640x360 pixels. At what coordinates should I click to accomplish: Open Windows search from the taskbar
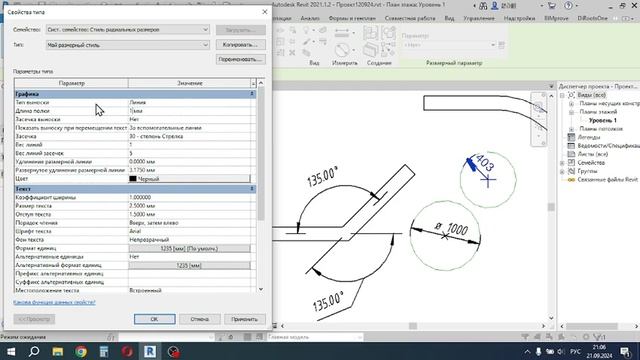[x=34, y=351]
